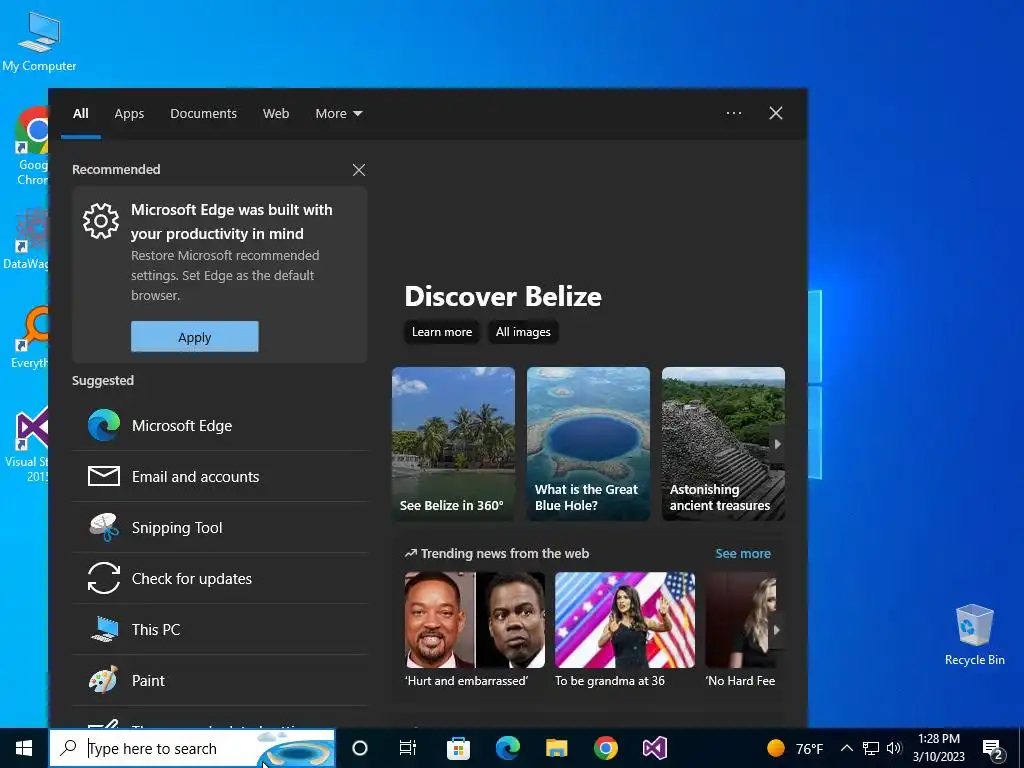Launch Microsoft Store from the taskbar

point(458,748)
